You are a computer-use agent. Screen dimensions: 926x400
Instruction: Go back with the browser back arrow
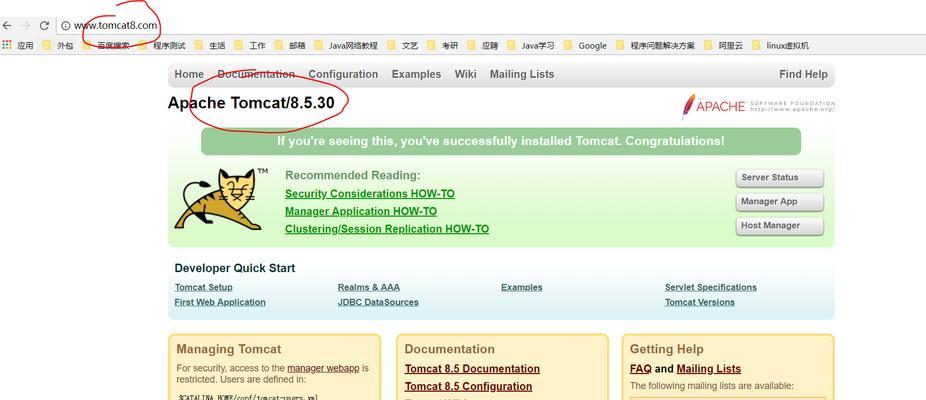tap(6, 25)
